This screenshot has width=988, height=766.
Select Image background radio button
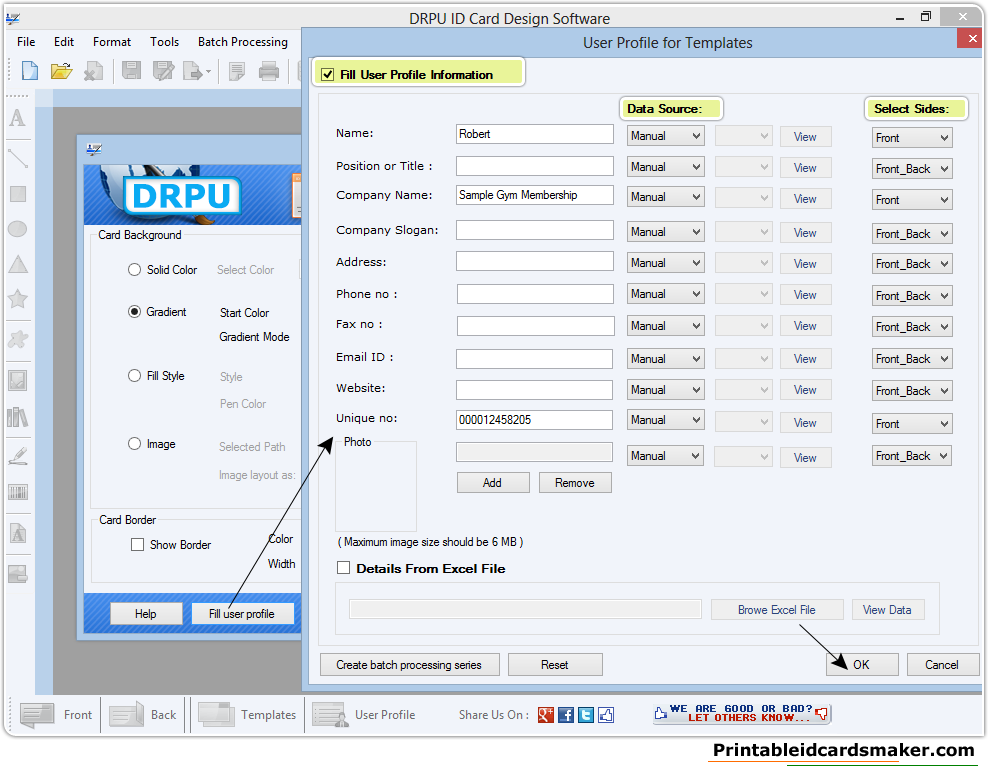point(134,443)
